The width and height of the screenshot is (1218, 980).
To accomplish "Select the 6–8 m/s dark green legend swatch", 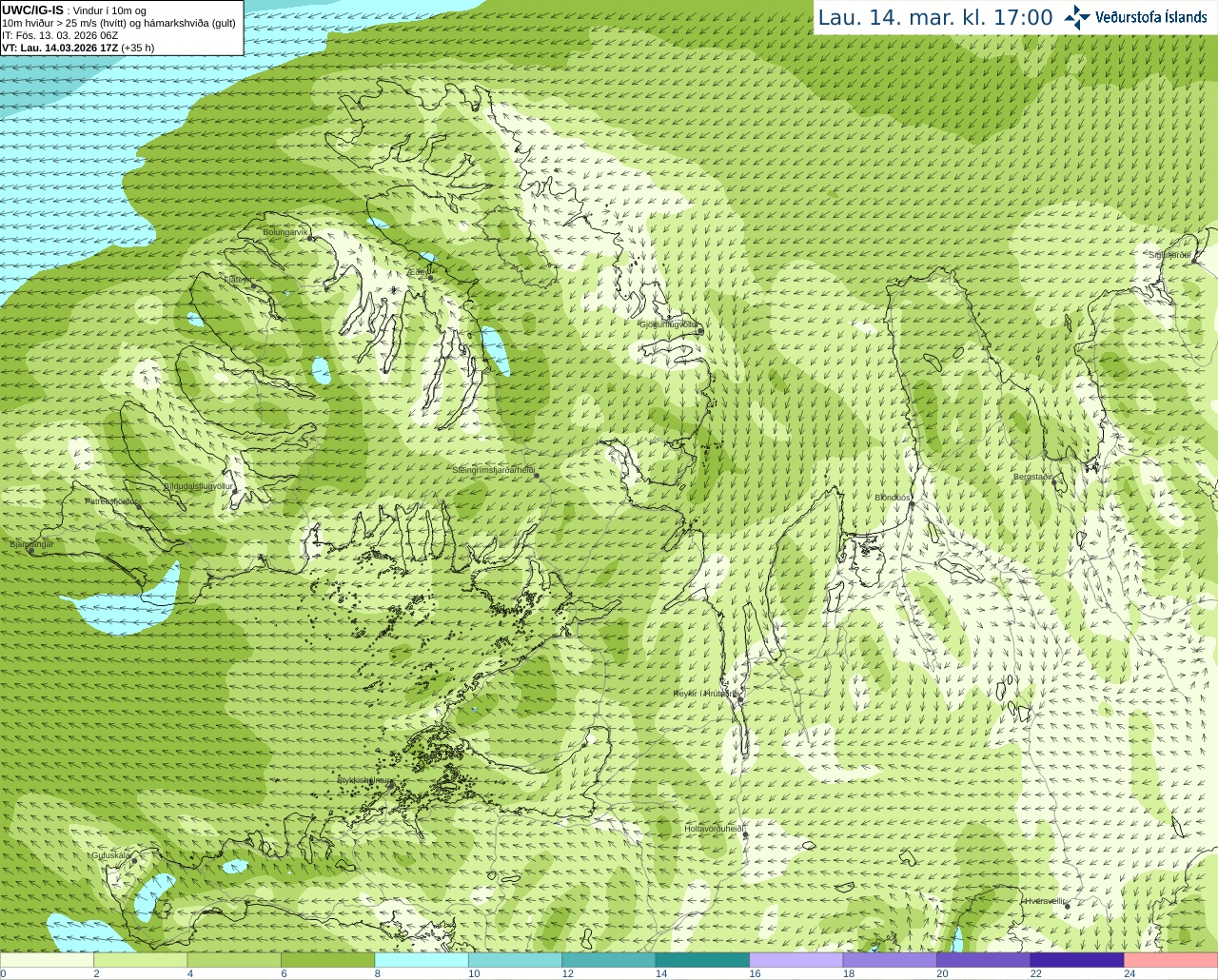I will tap(327, 960).
